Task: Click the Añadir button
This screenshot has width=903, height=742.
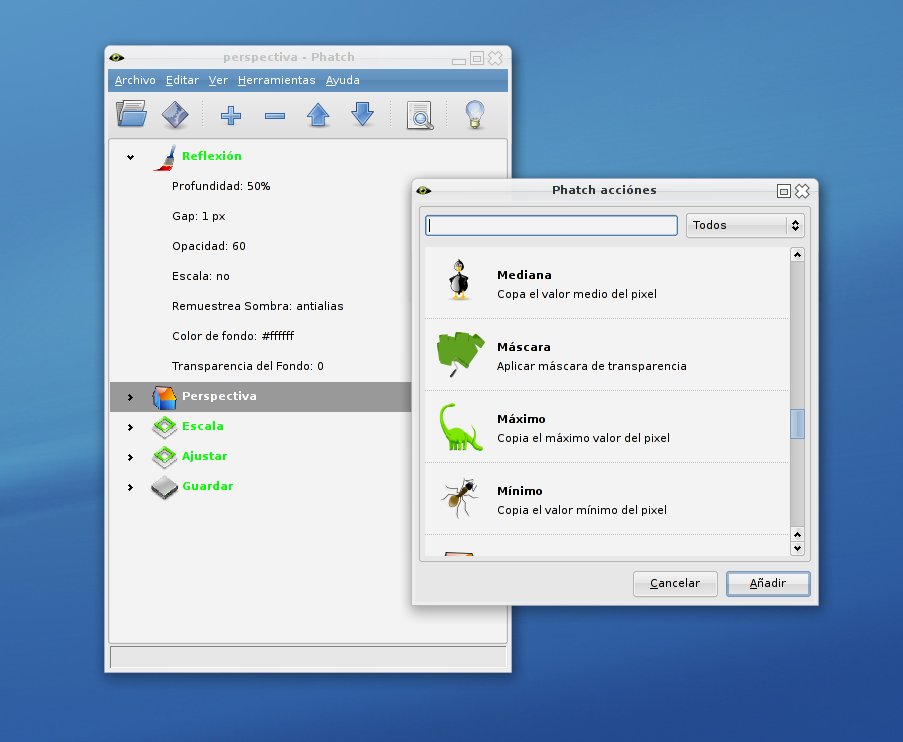Action: point(768,584)
